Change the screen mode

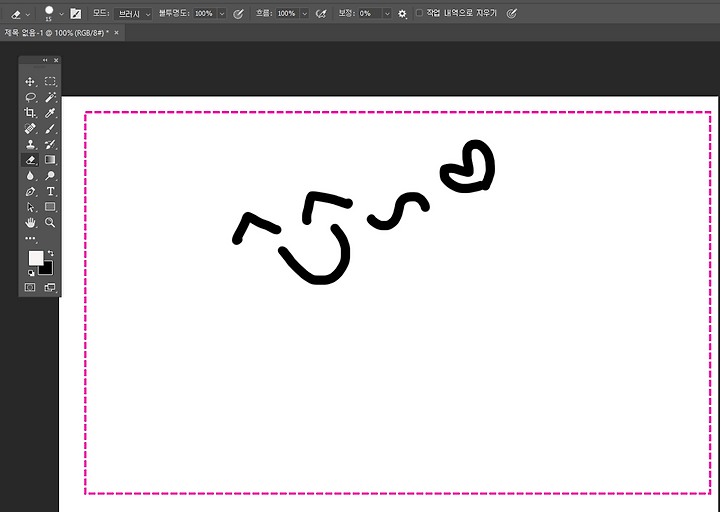click(50, 287)
